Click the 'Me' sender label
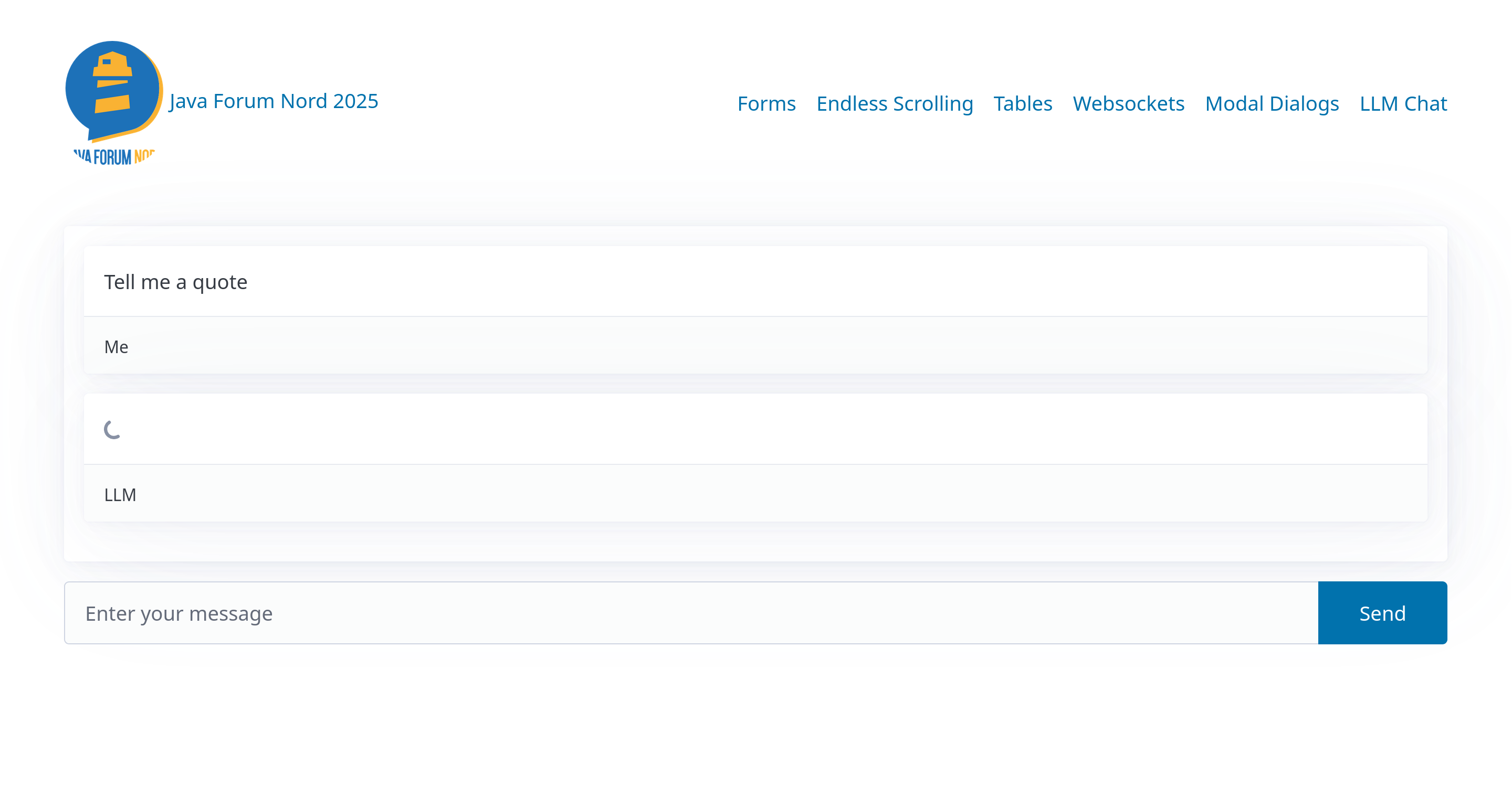This screenshot has height=807, width=1512. 116,347
